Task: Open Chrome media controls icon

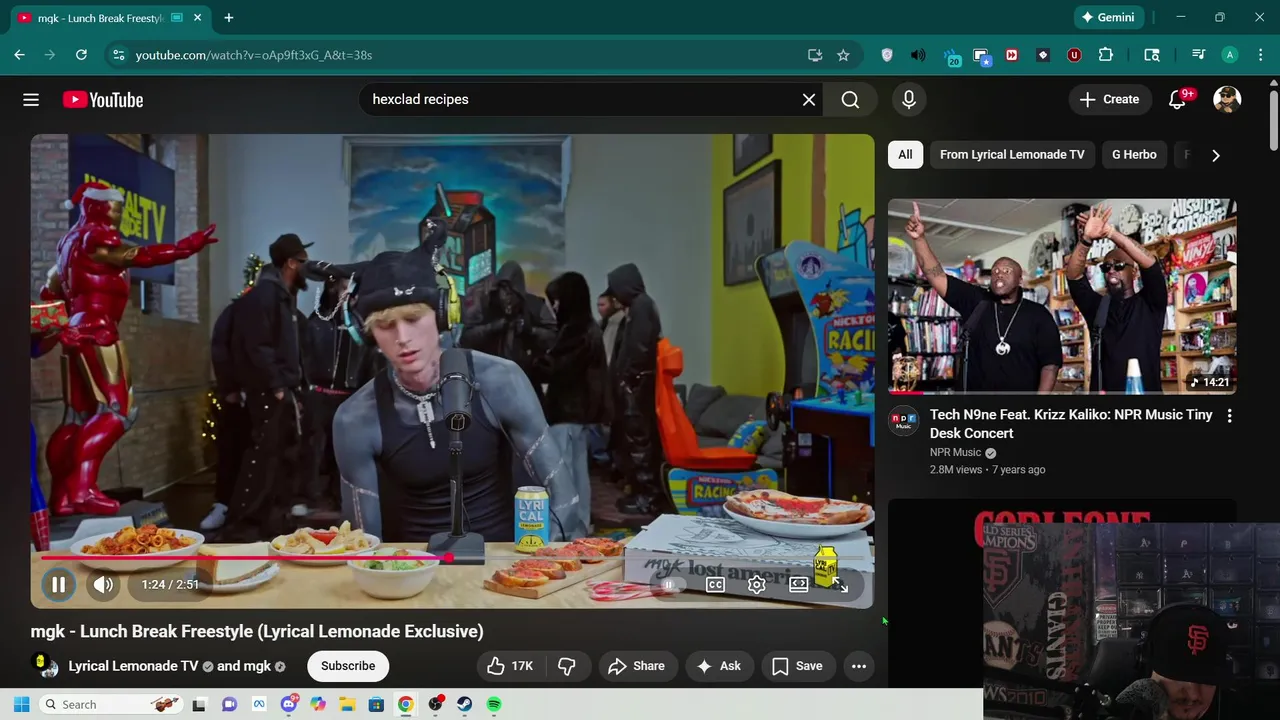Action: pyautogui.click(x=1198, y=55)
